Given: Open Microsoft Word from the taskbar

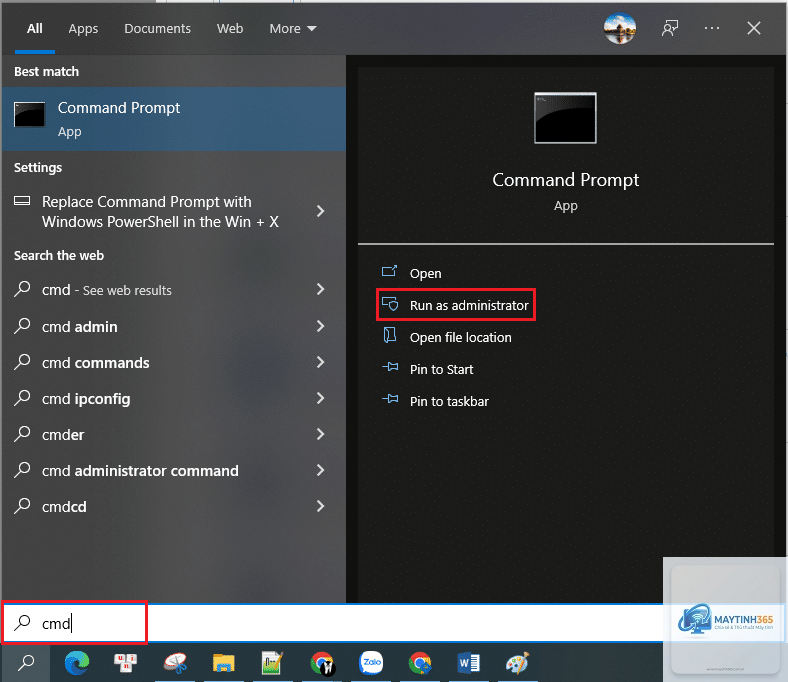Looking at the screenshot, I should [469, 663].
